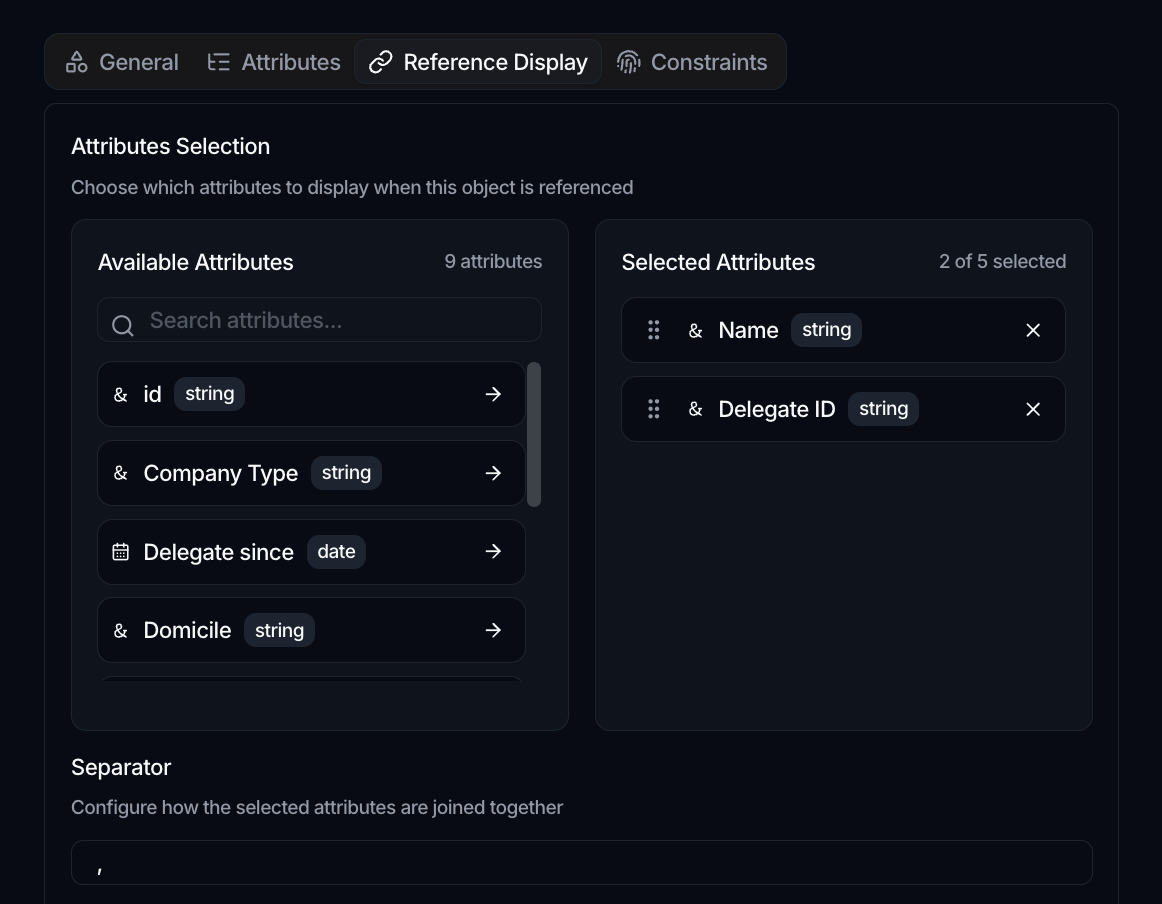Click the string badge next to Delegate ID
Image resolution: width=1162 pixels, height=904 pixels.
pos(883,409)
